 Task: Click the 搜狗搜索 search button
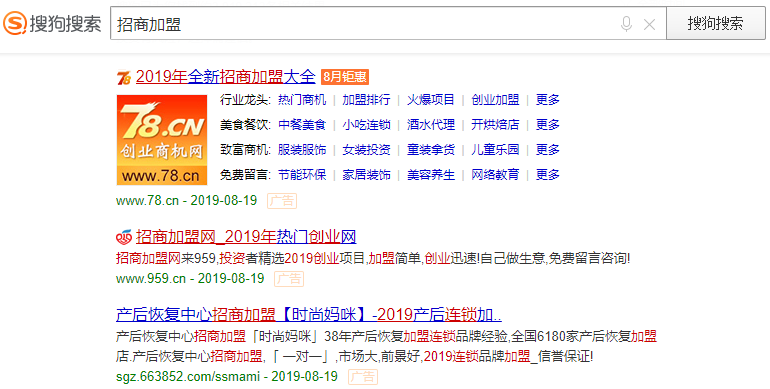(715, 23)
